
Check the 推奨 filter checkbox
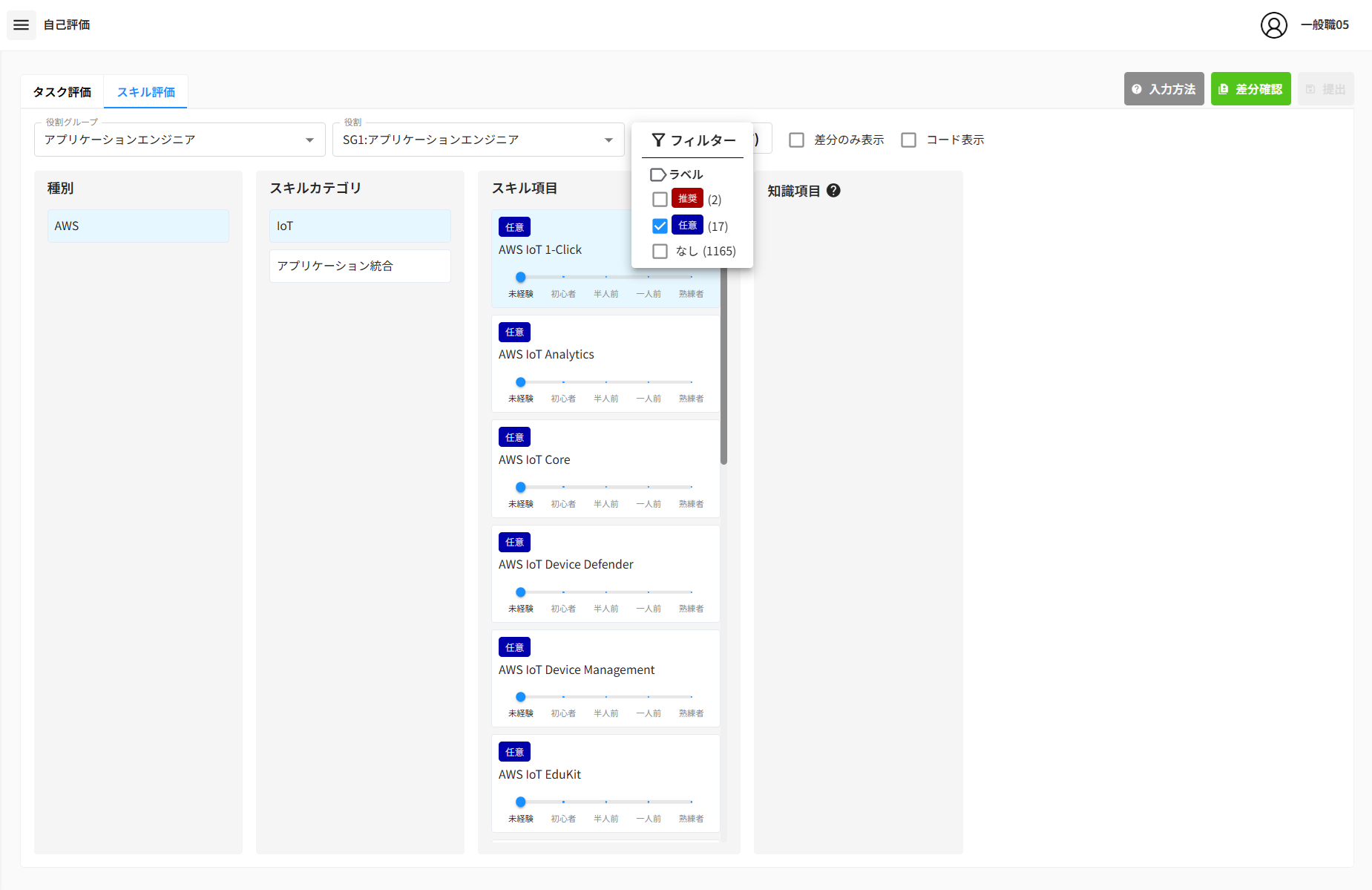(660, 200)
